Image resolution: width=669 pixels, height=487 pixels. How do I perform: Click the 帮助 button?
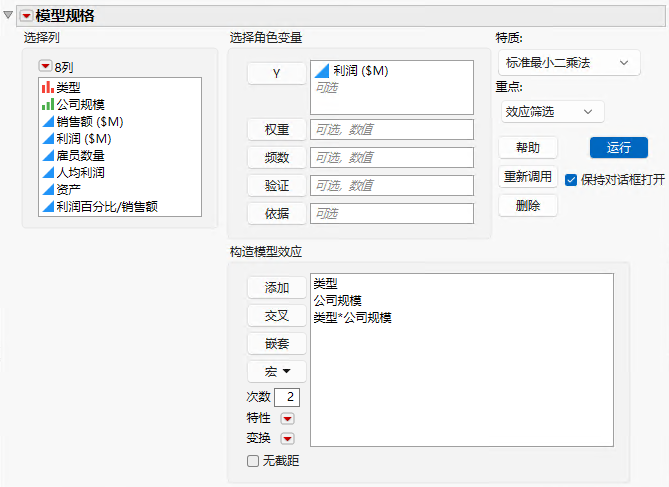coord(528,148)
